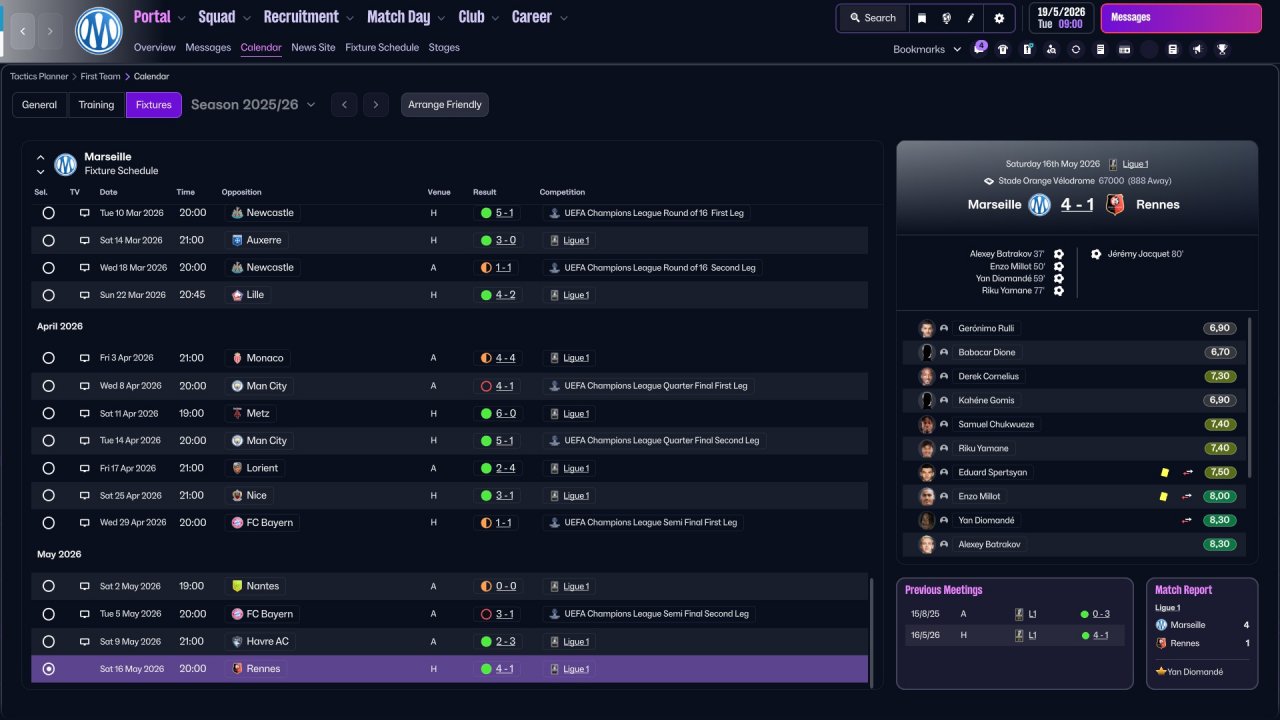
Task: Select the Metz fixture radio button
Action: click(48, 413)
